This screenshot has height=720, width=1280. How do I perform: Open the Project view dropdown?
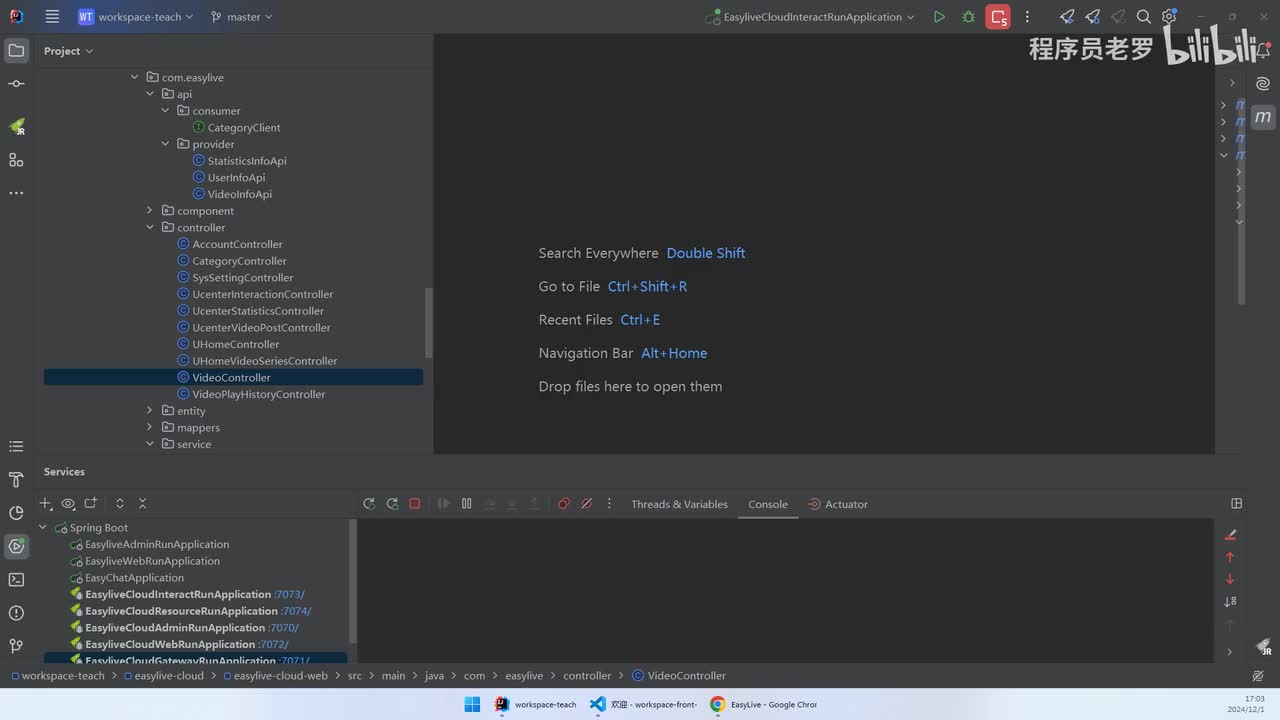click(x=68, y=51)
